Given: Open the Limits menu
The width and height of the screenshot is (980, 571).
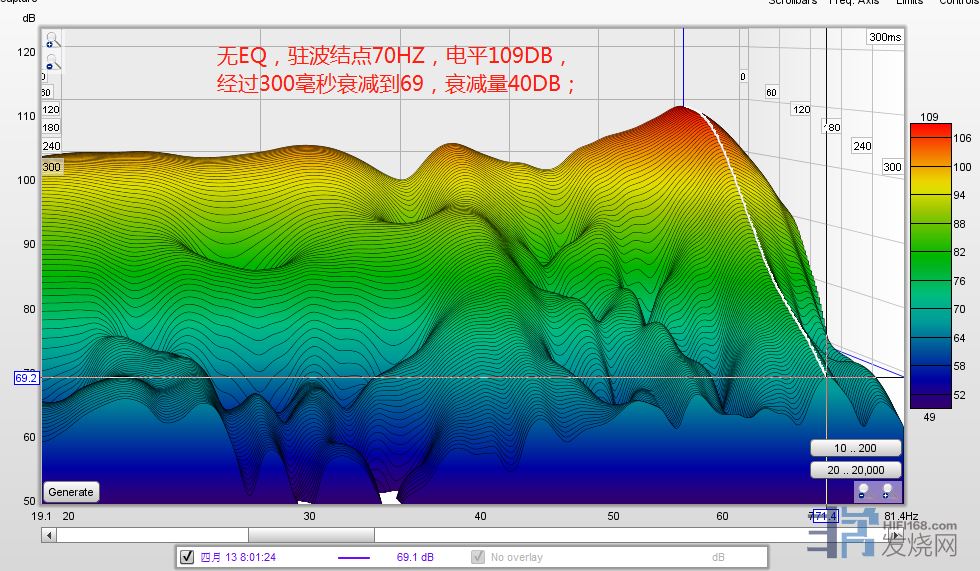Looking at the screenshot, I should click(909, 2).
